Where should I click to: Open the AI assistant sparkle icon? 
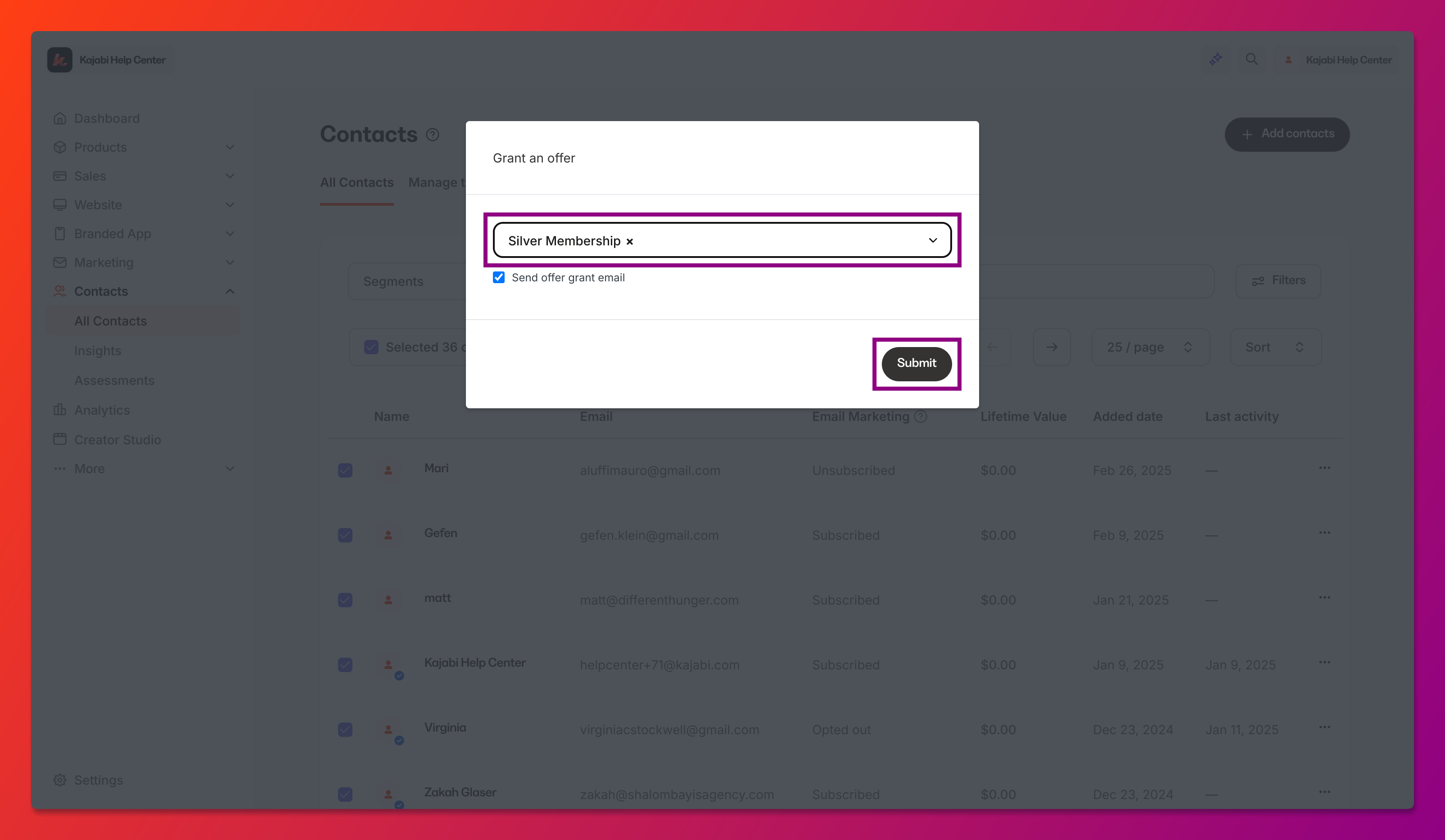[1215, 59]
